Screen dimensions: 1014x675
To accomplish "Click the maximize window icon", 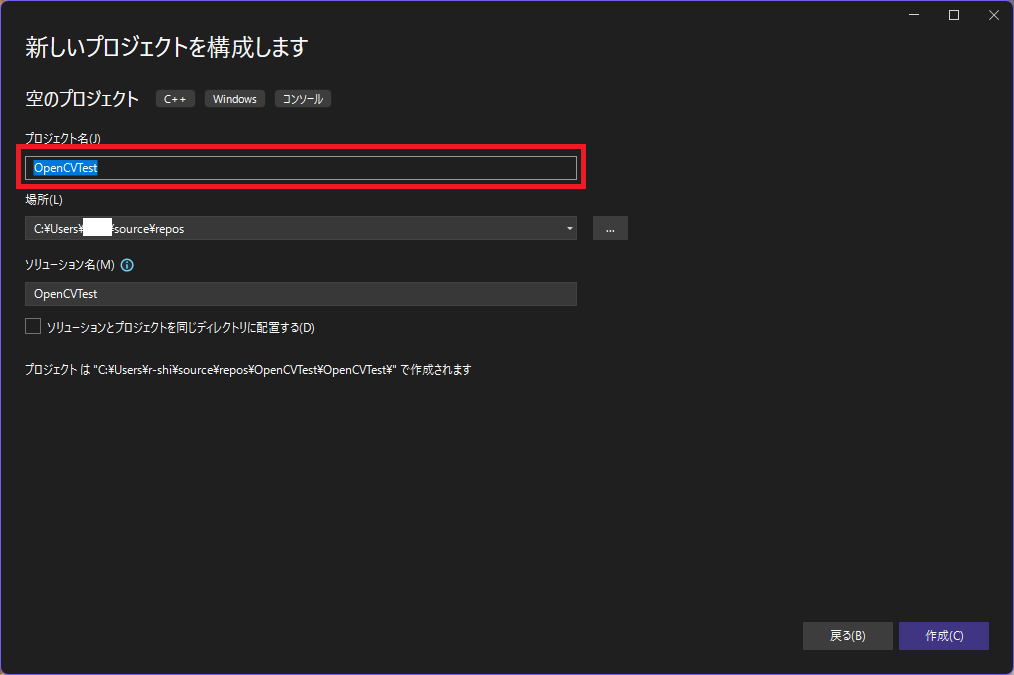I will pos(953,15).
